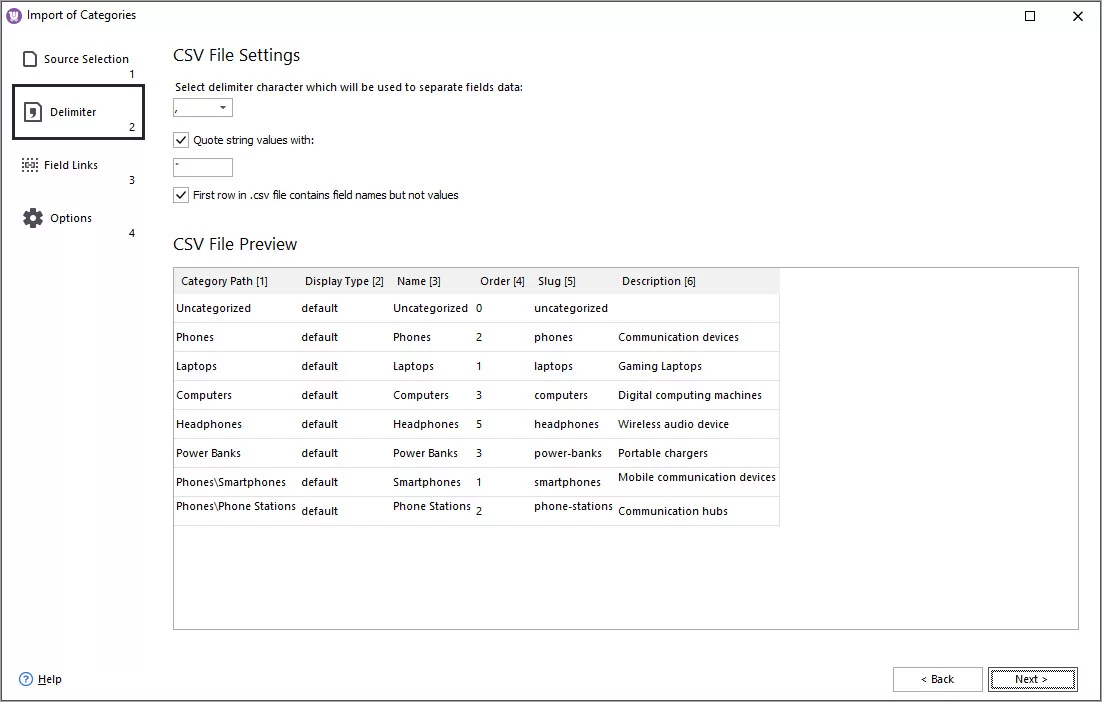Go back using the Back button
1102x702 pixels.
tap(937, 679)
